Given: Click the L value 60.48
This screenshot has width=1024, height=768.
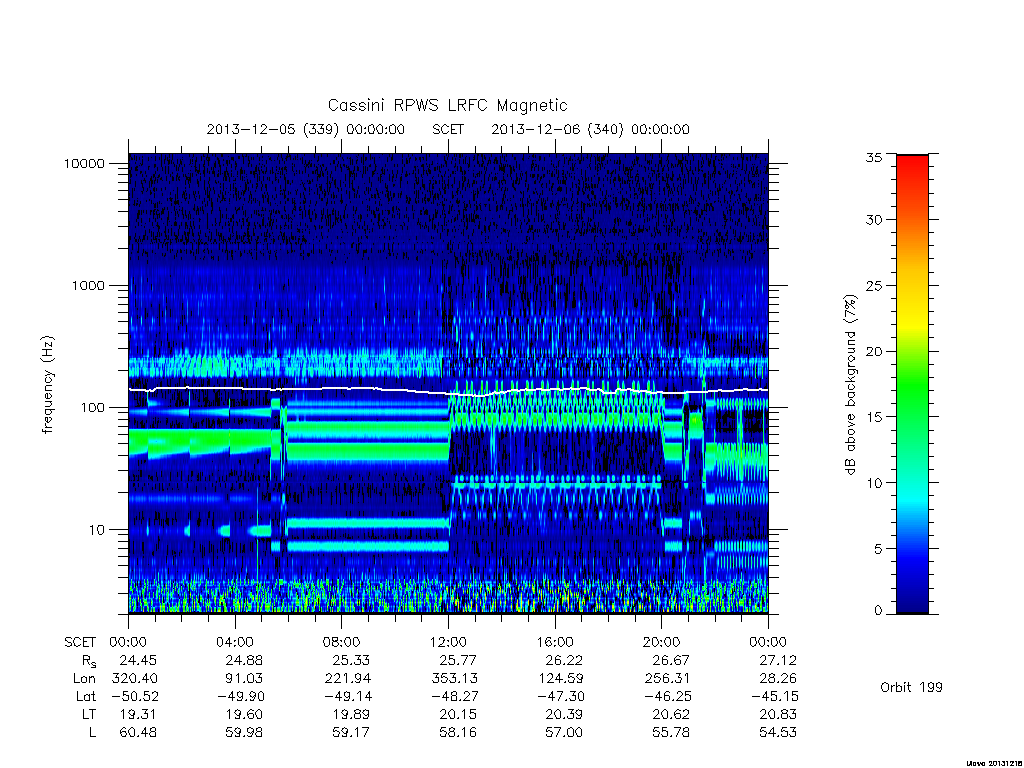Looking at the screenshot, I should (x=138, y=733).
